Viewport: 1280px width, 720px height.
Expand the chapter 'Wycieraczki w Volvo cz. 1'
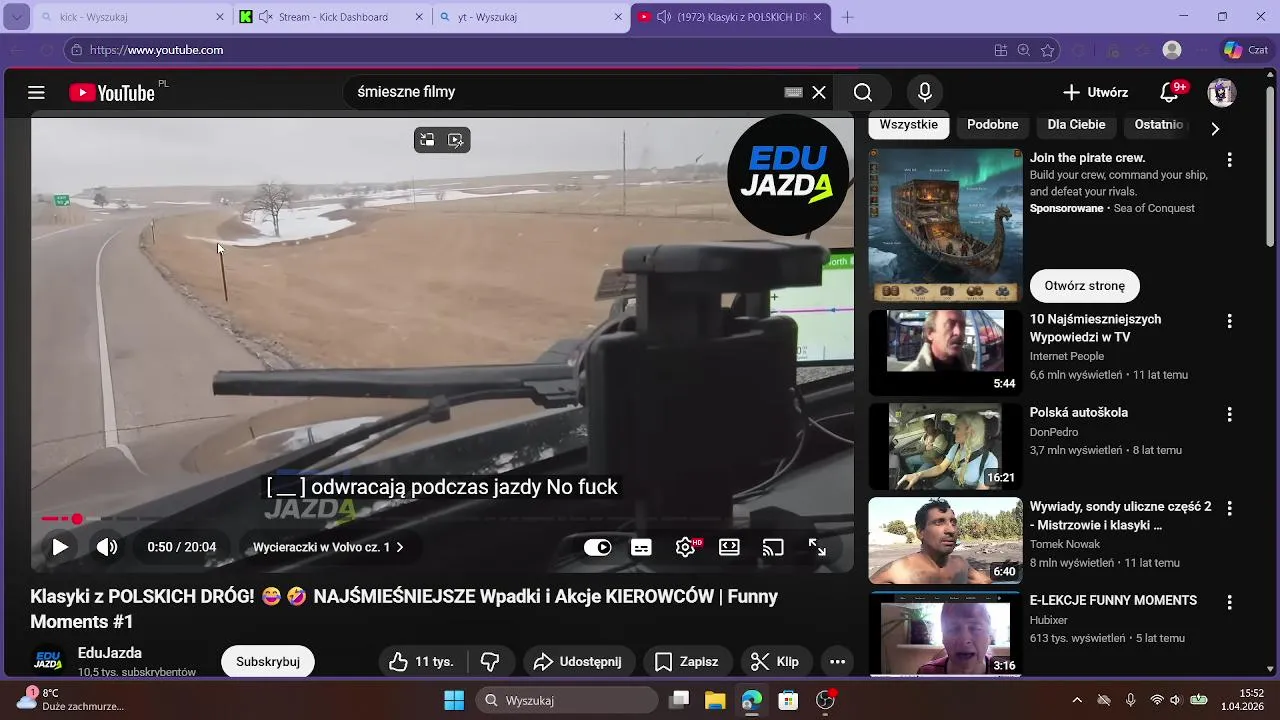328,547
